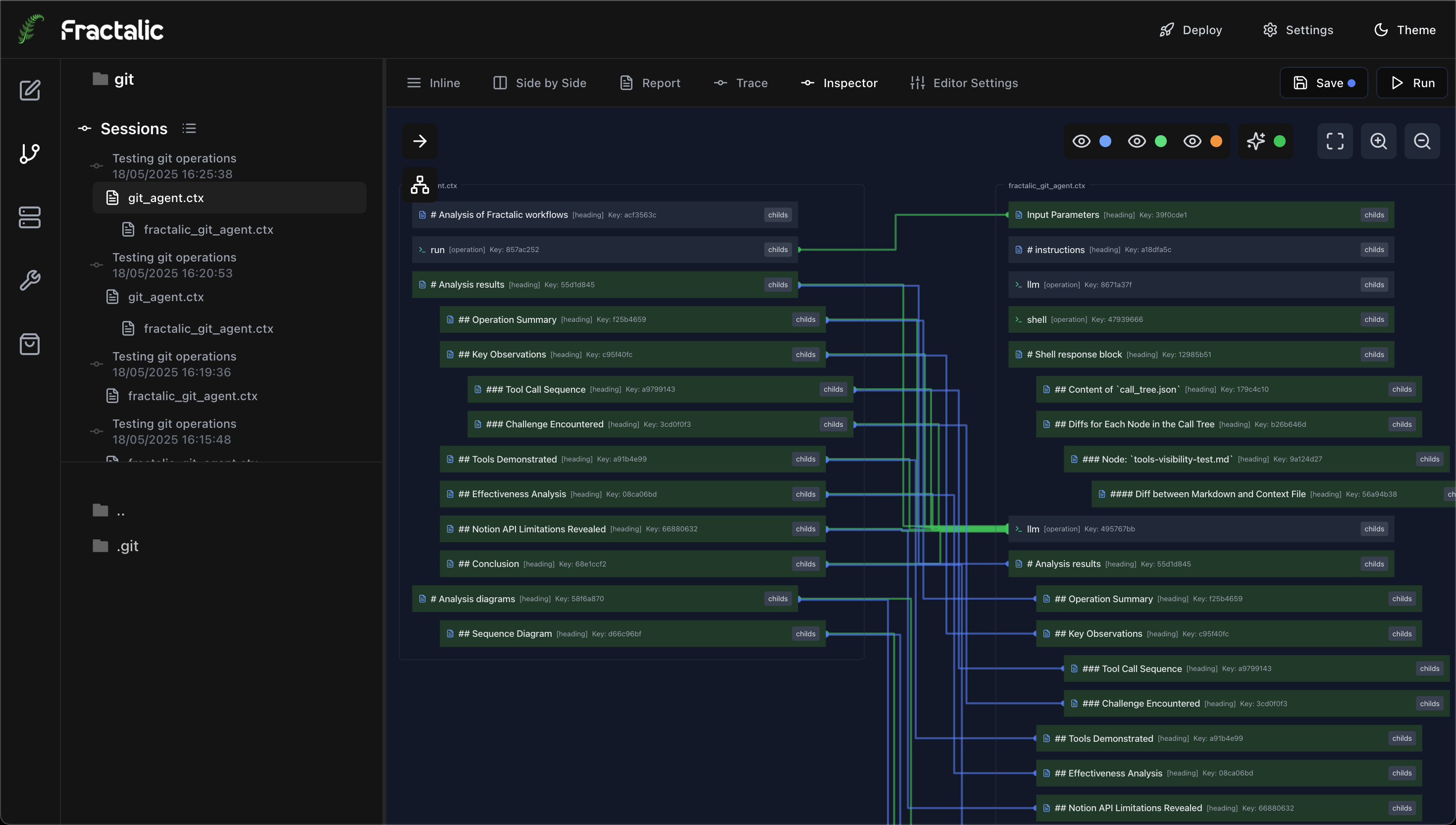Switch to the Report tab

tap(650, 83)
